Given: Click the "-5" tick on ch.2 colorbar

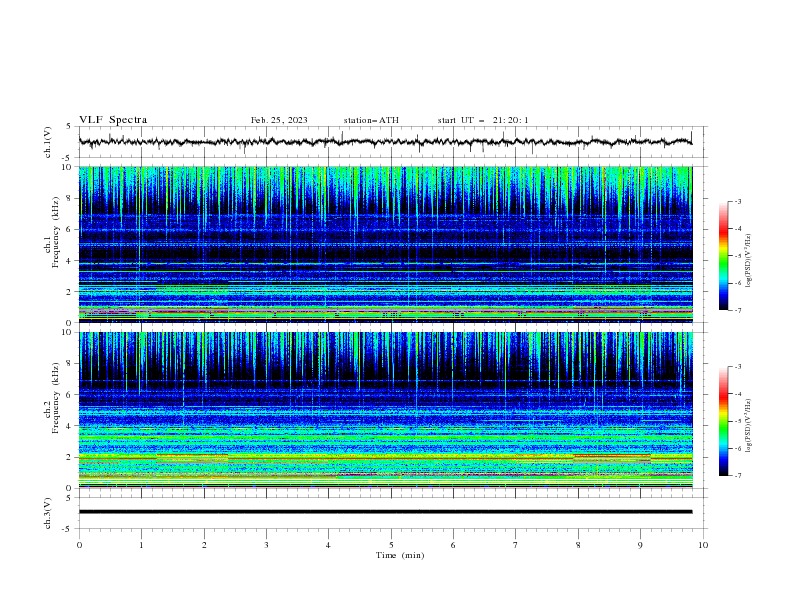Looking at the screenshot, I should click(738, 421).
